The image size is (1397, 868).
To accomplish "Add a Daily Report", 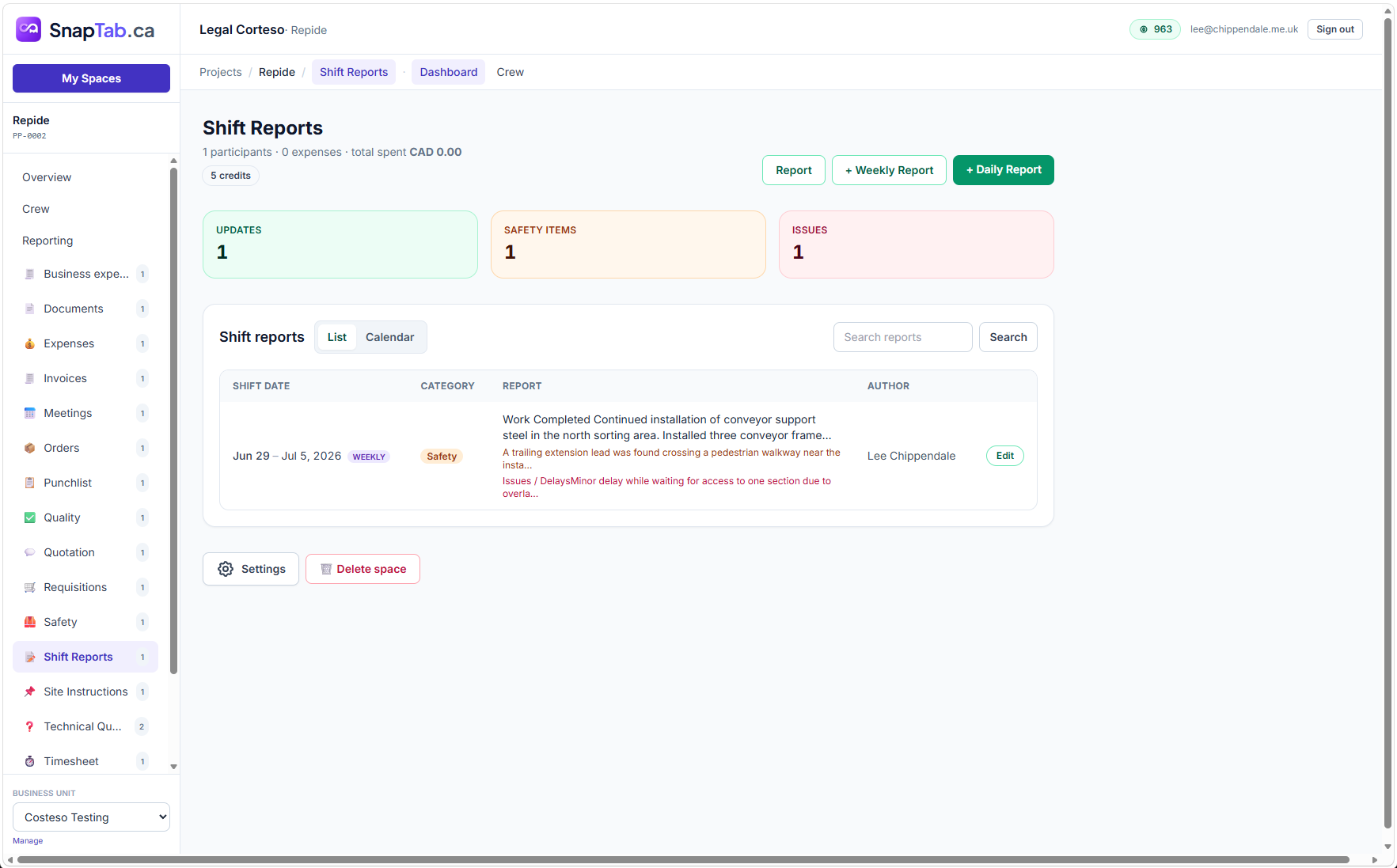I will coord(1004,170).
